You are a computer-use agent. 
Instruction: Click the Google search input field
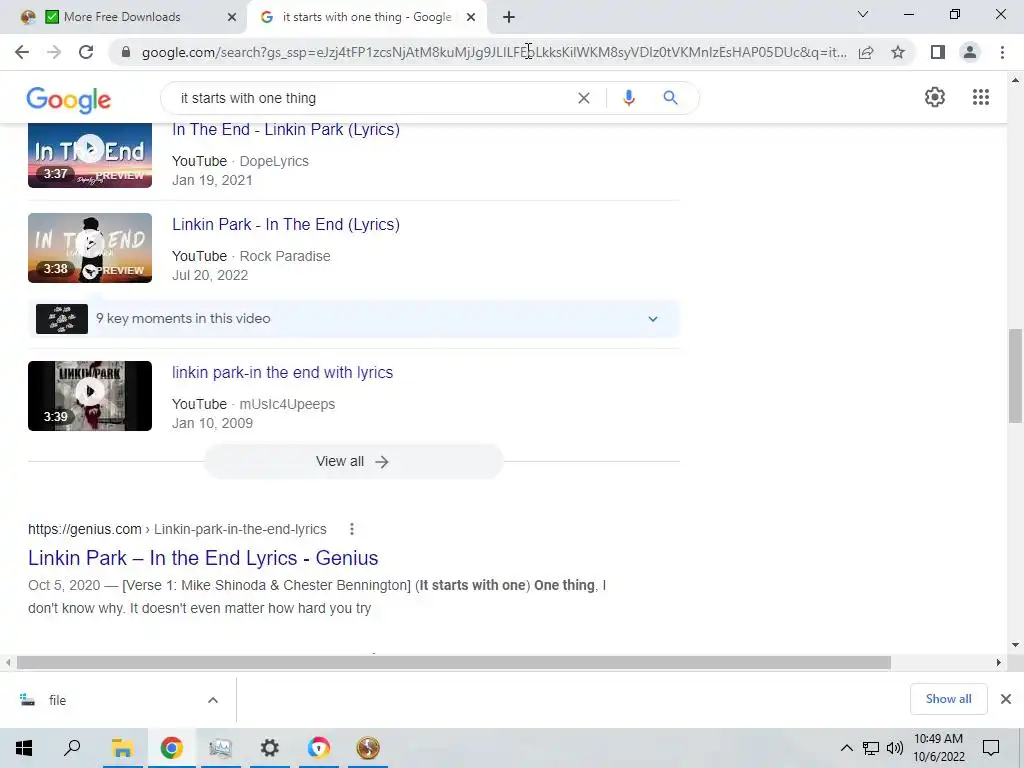click(x=372, y=98)
